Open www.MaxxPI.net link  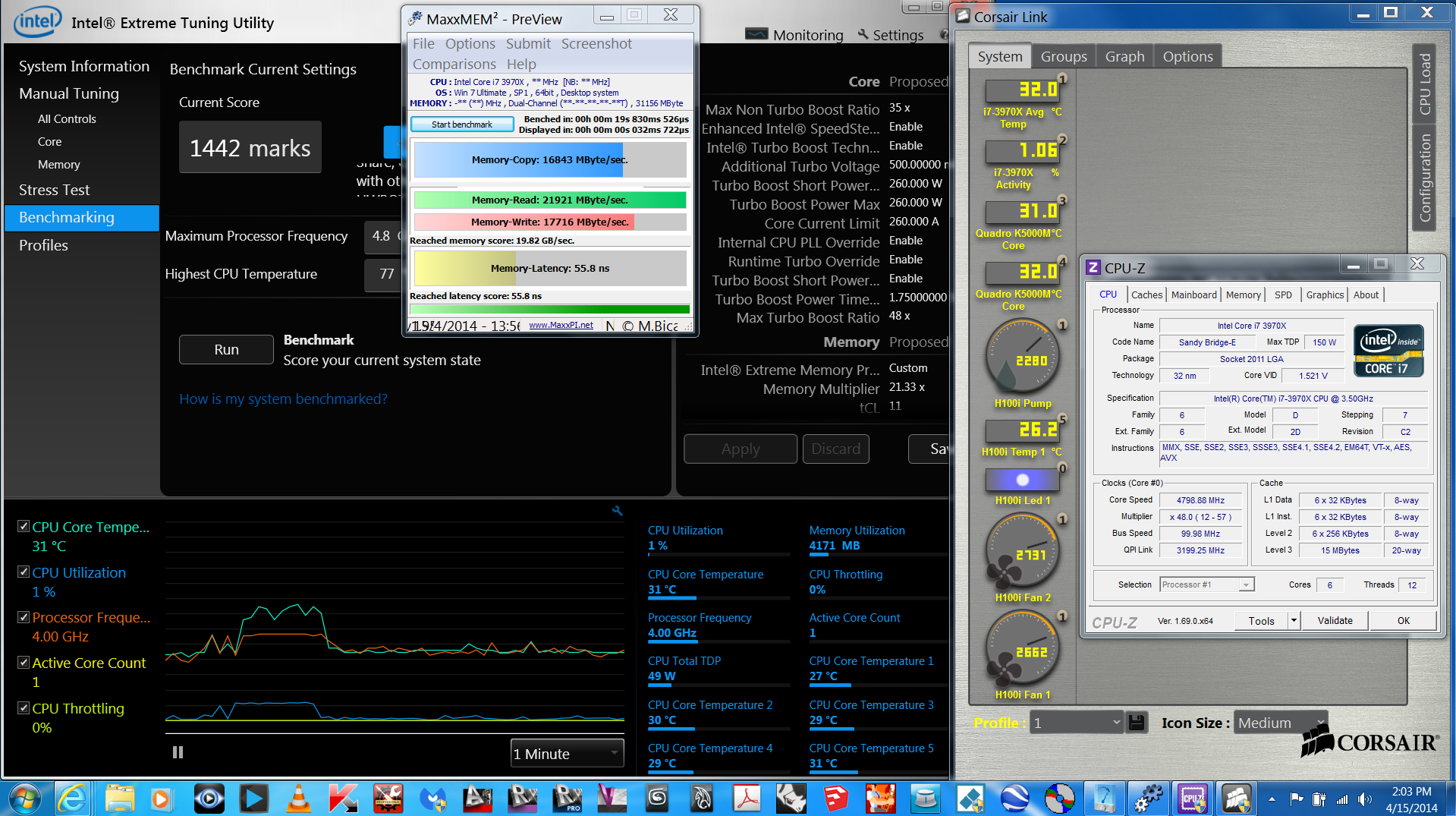[561, 325]
